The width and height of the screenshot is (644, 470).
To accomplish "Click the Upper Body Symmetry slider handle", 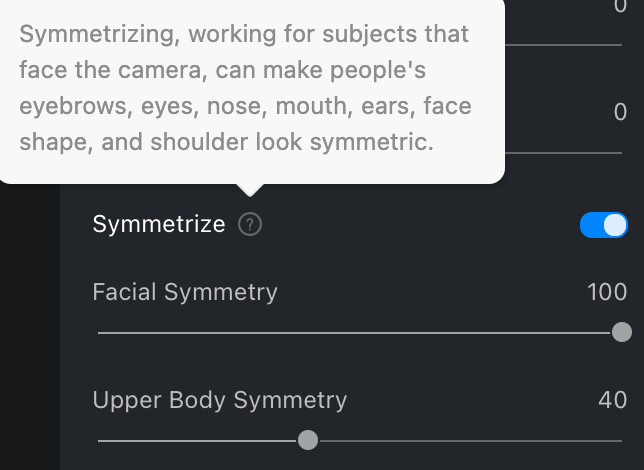I will click(308, 440).
